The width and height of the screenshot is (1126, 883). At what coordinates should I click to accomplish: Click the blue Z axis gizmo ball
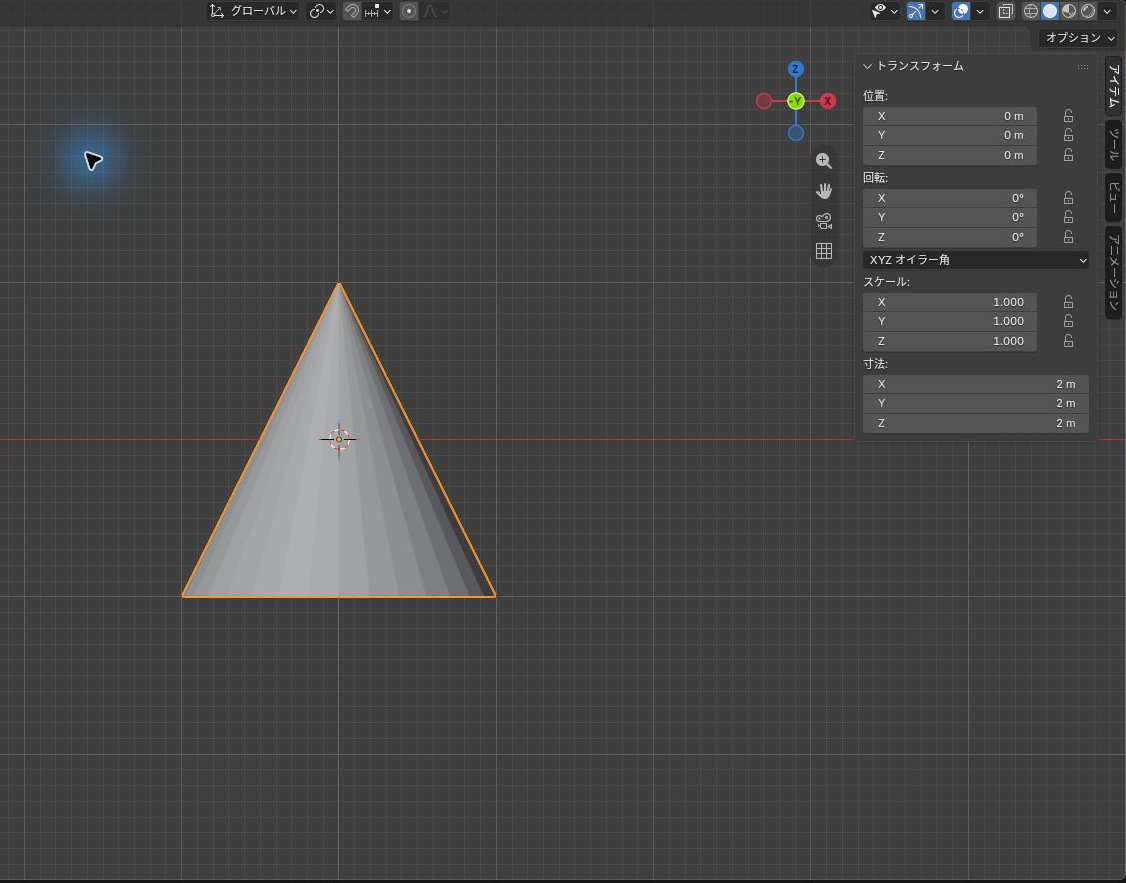(x=796, y=69)
